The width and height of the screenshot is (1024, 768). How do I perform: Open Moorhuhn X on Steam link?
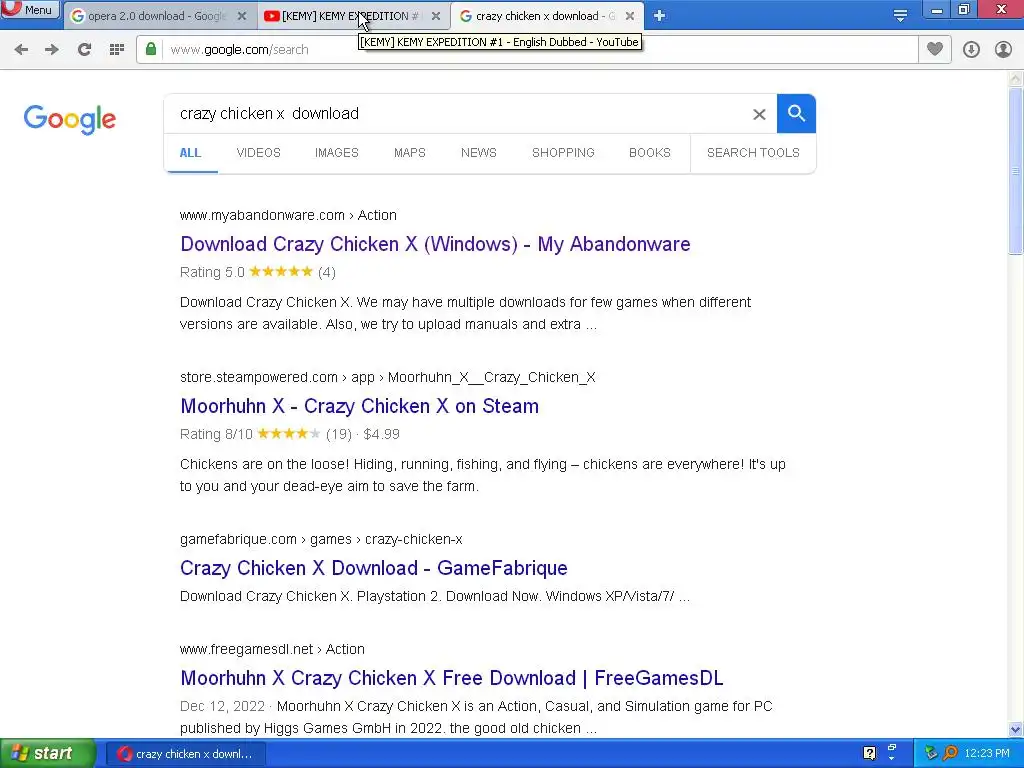coord(359,406)
